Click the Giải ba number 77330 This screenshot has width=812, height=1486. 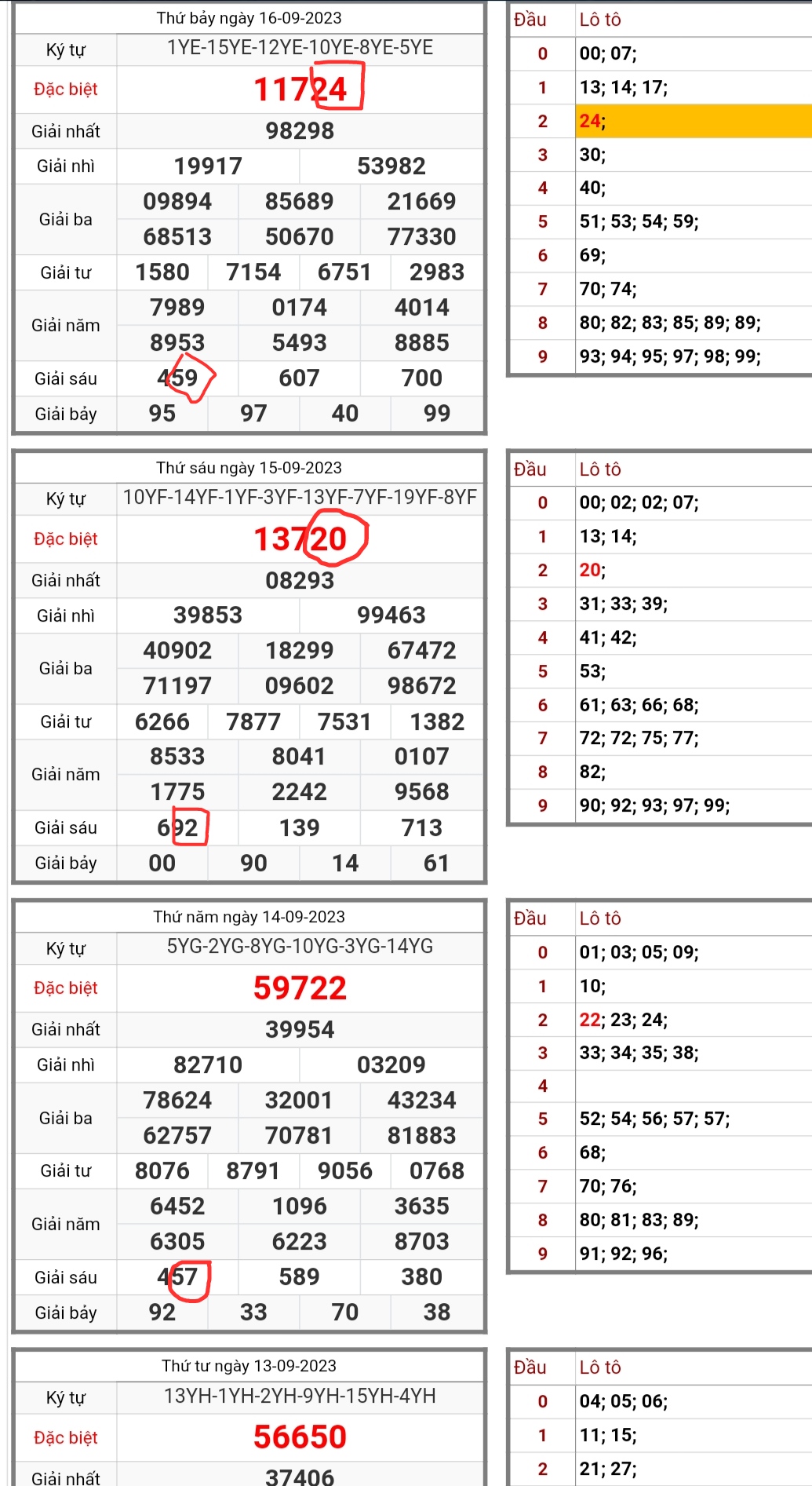[422, 237]
